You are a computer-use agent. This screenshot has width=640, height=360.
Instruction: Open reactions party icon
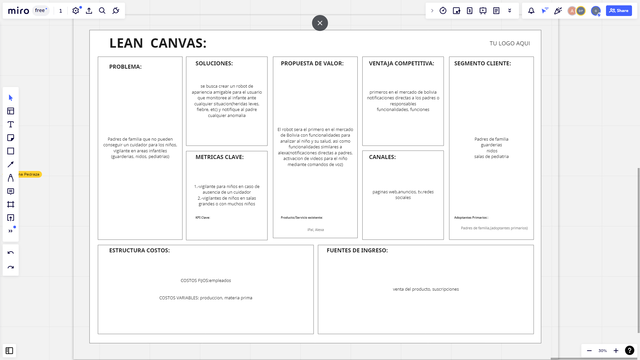(x=558, y=11)
